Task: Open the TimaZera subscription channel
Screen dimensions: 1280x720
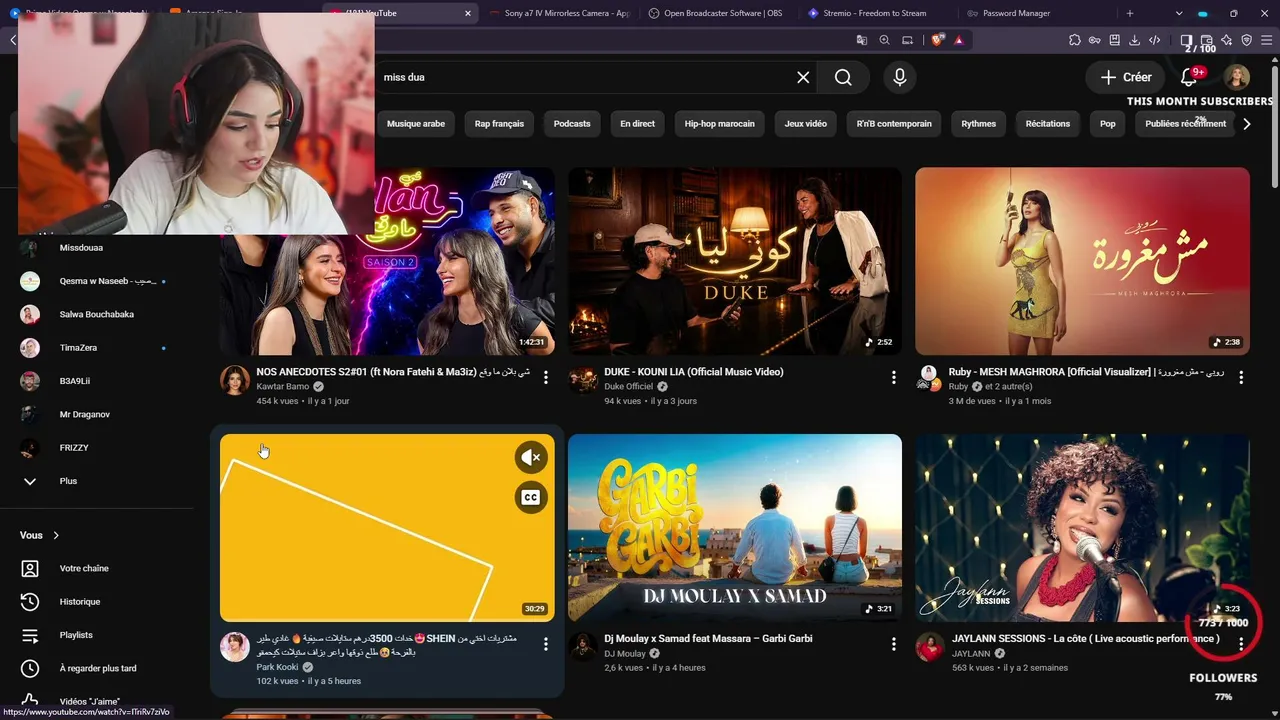Action: (x=98, y=348)
